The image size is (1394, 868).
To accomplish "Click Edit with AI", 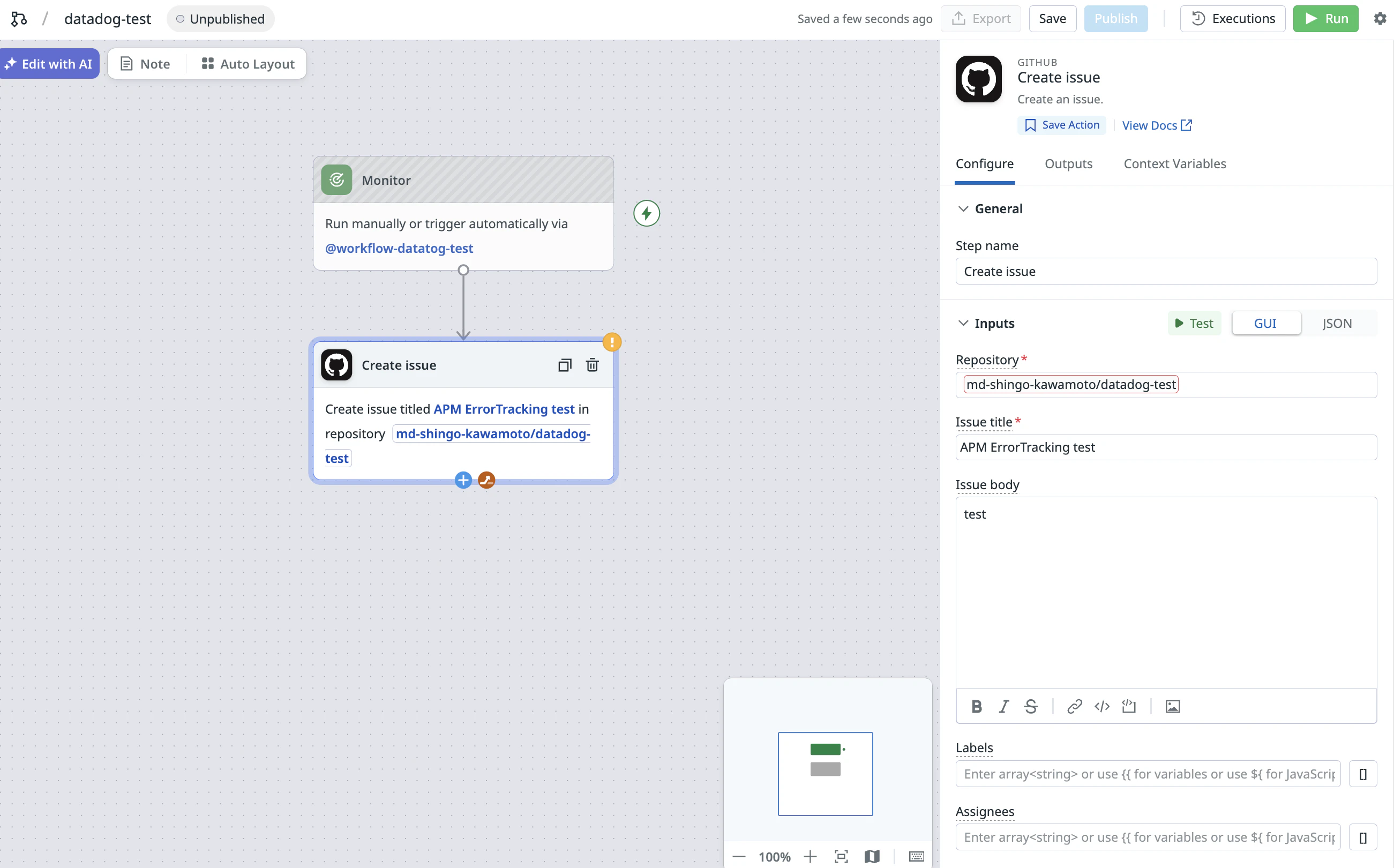I will [x=49, y=64].
